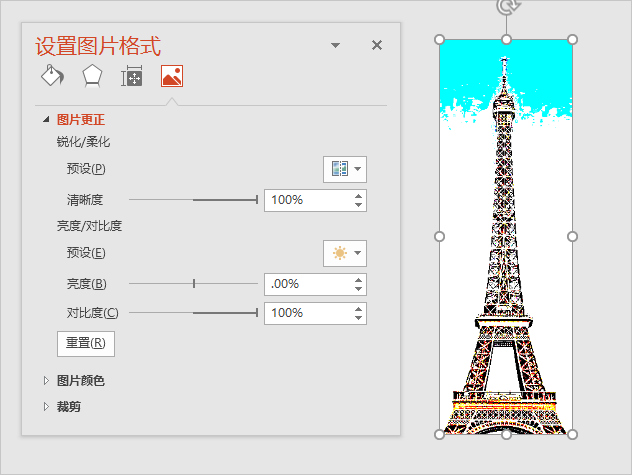Click the 设置图片格式 pane title
The width and height of the screenshot is (632, 475).
click(98, 46)
